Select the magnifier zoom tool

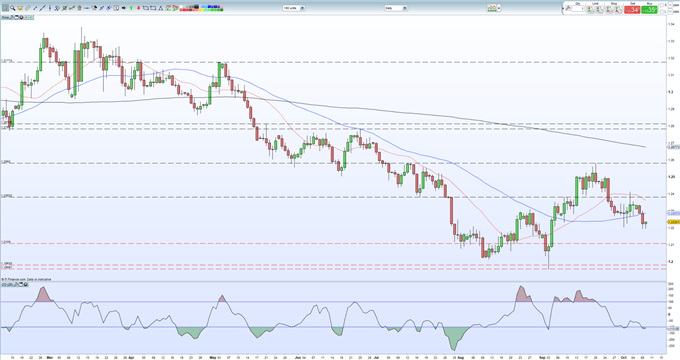click(x=13, y=8)
